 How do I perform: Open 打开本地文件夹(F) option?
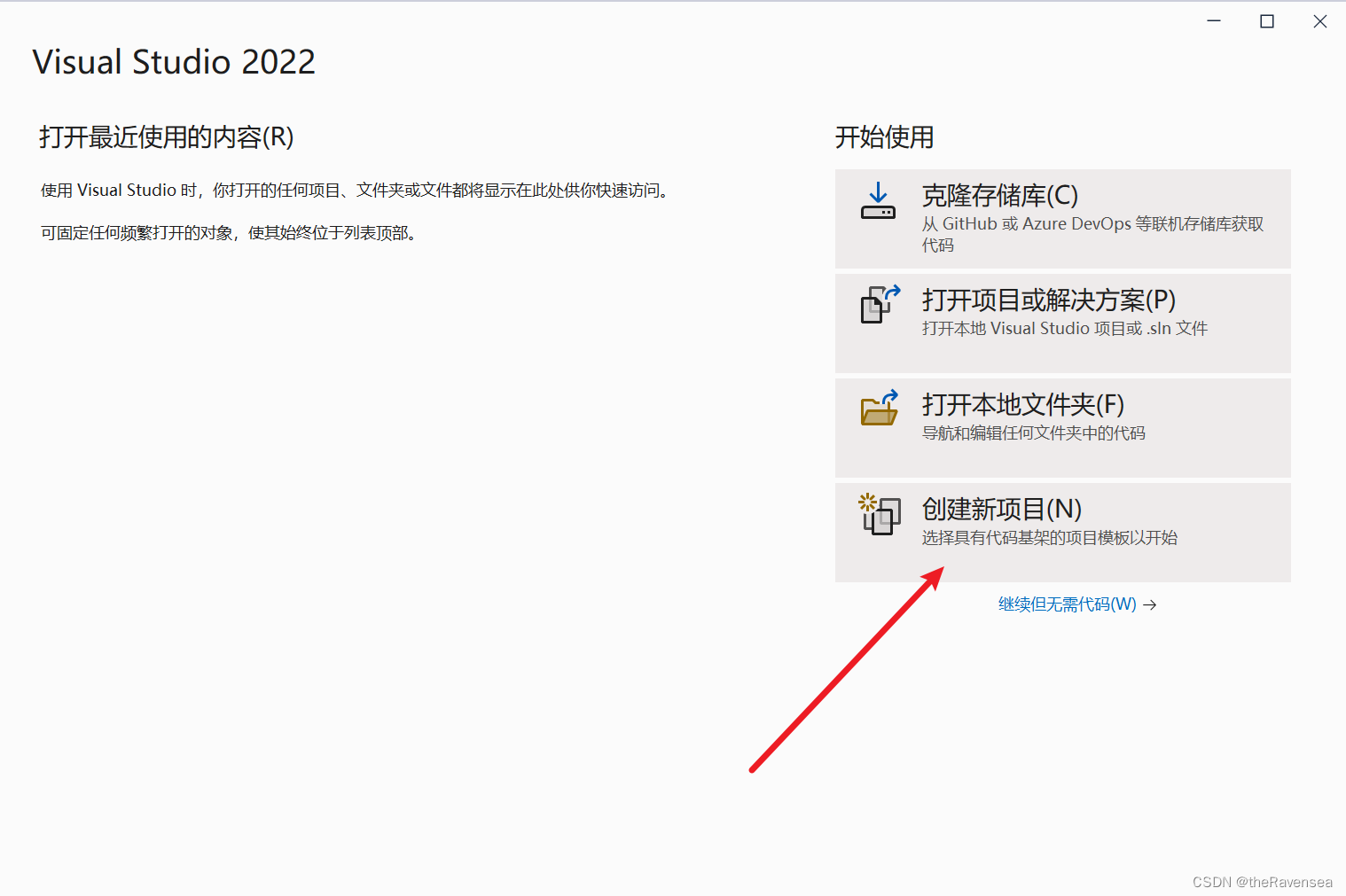(x=1021, y=405)
